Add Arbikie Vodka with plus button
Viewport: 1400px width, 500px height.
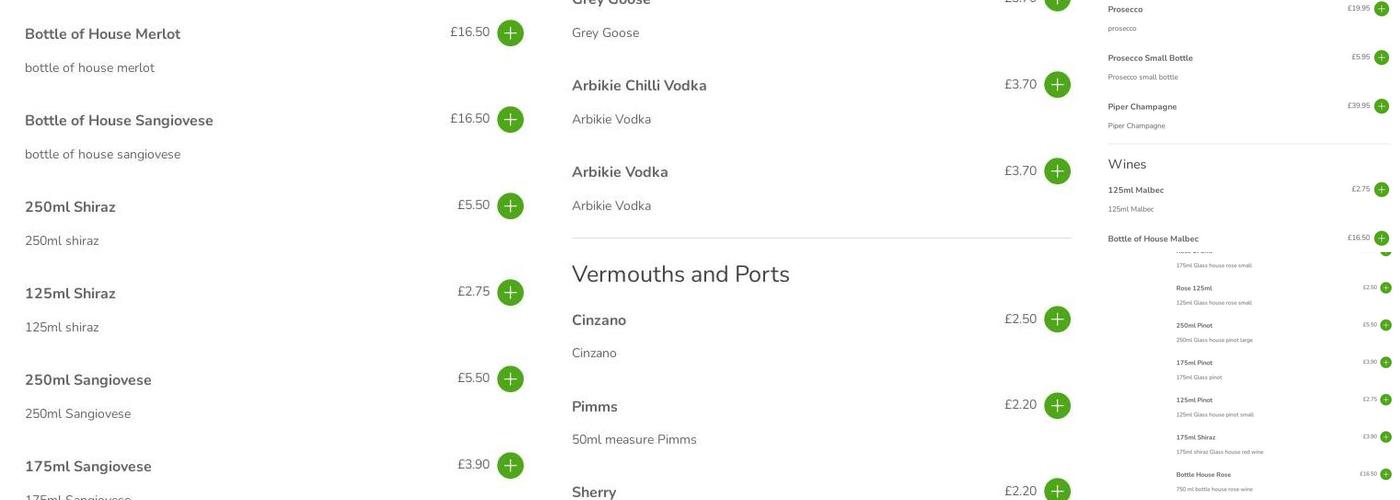coord(1057,171)
